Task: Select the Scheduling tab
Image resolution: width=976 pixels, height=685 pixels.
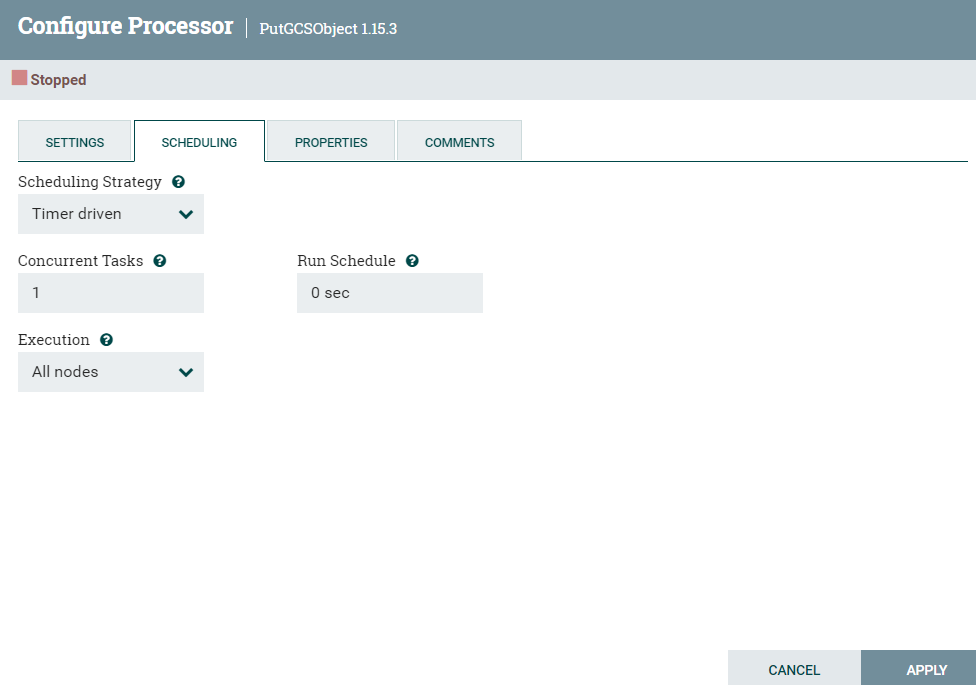Action: point(199,141)
